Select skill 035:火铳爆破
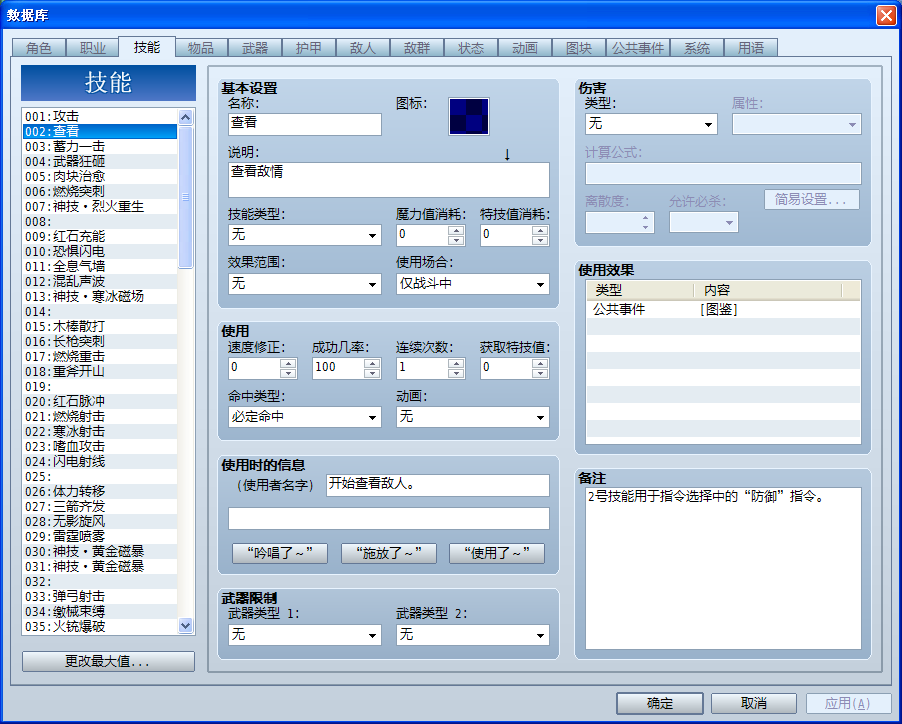The image size is (902, 724). click(x=100, y=627)
